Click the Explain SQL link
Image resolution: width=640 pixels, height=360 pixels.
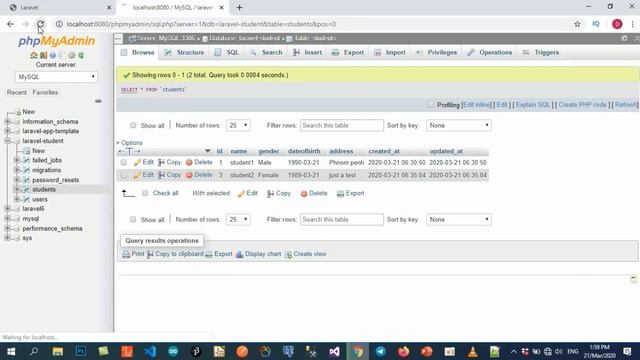(x=533, y=104)
